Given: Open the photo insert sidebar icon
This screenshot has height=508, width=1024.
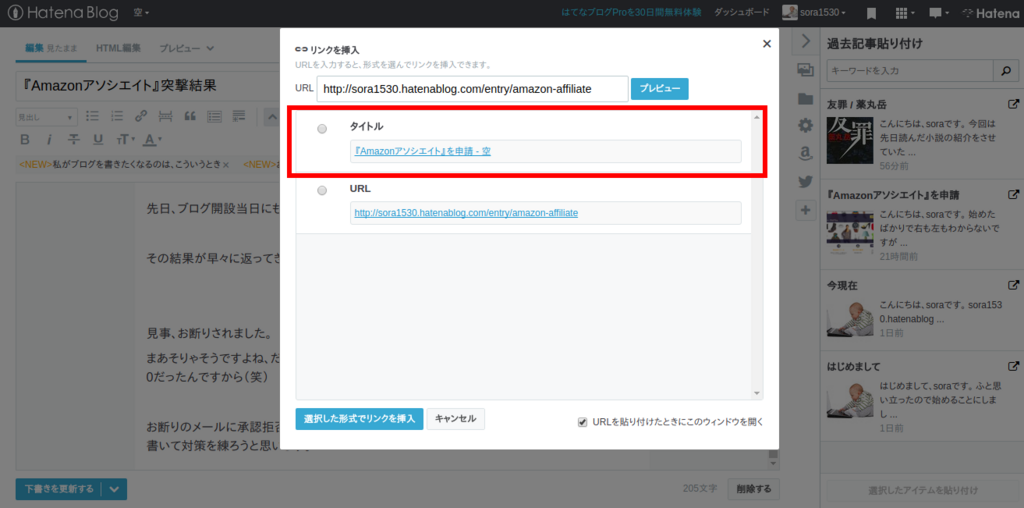Looking at the screenshot, I should (805, 70).
